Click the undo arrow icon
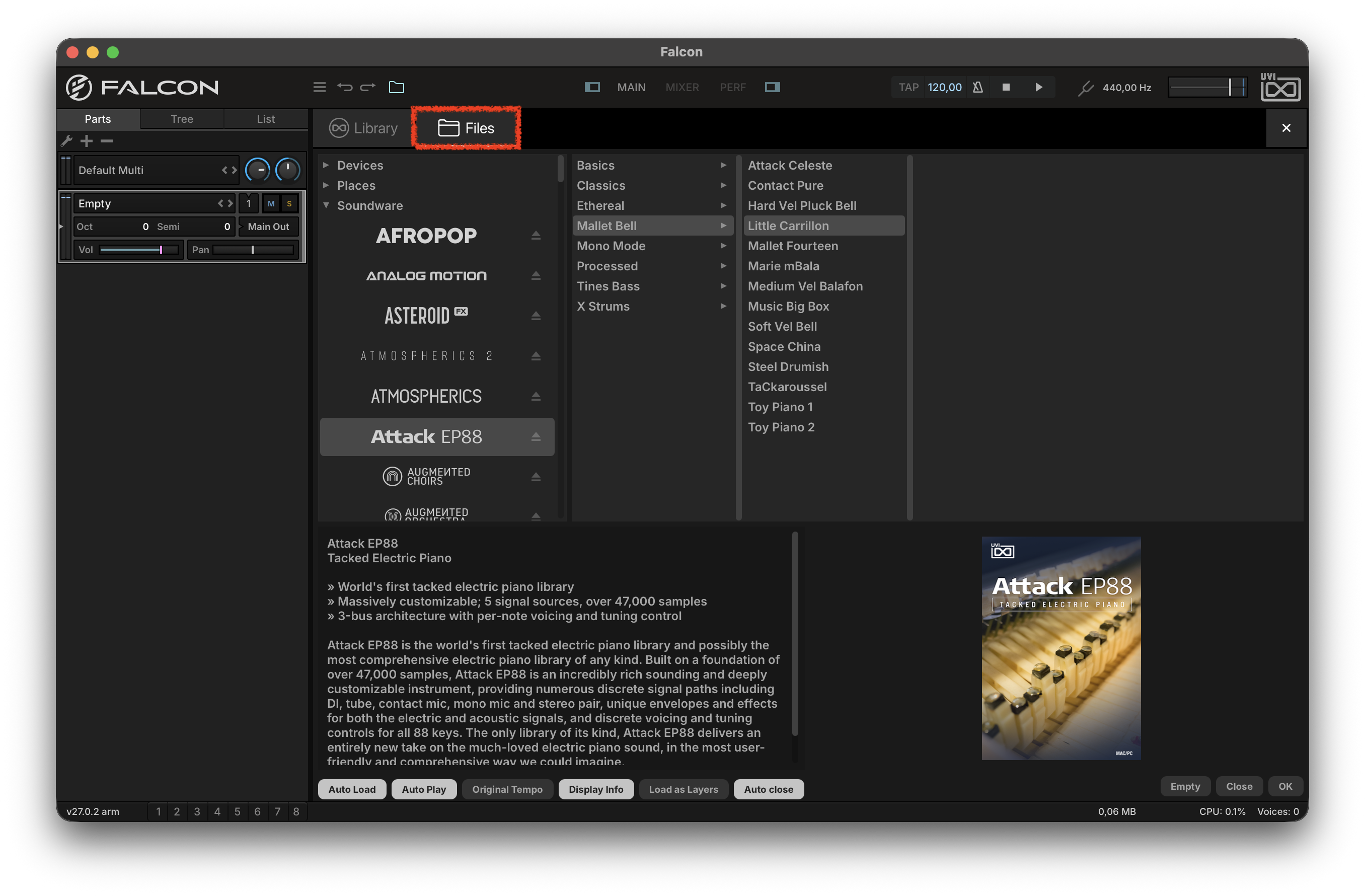The width and height of the screenshot is (1365, 896). coord(345,87)
